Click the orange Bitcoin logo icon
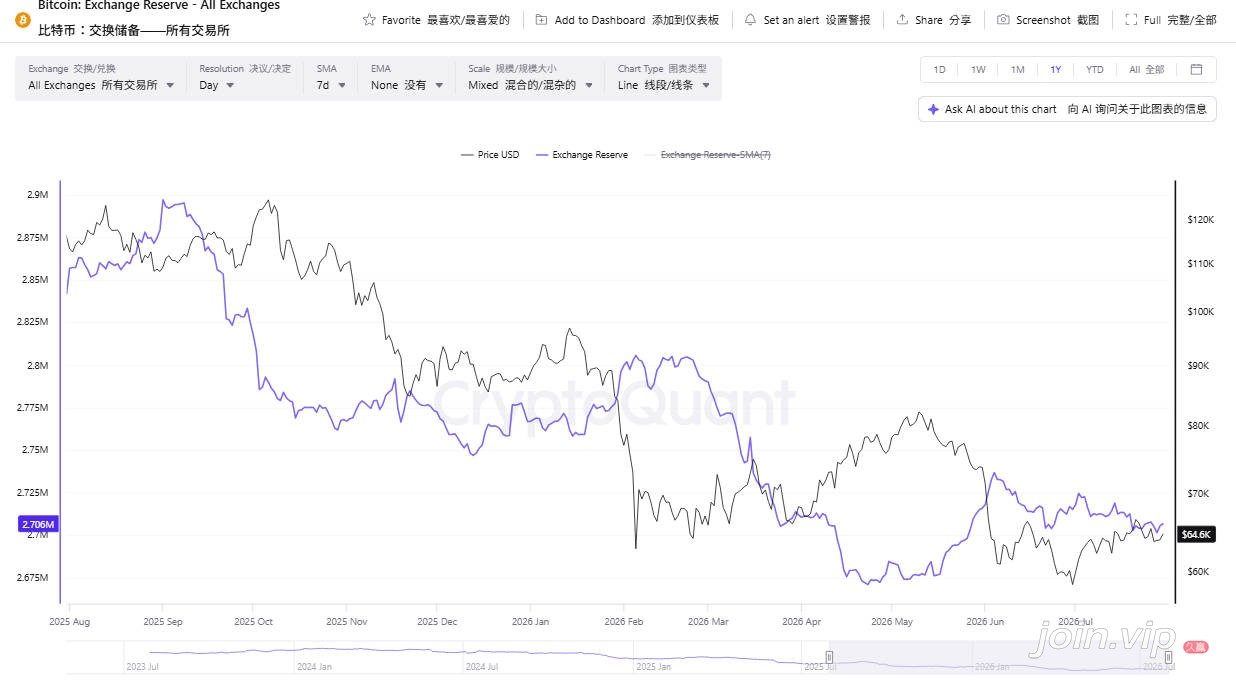 point(22,20)
